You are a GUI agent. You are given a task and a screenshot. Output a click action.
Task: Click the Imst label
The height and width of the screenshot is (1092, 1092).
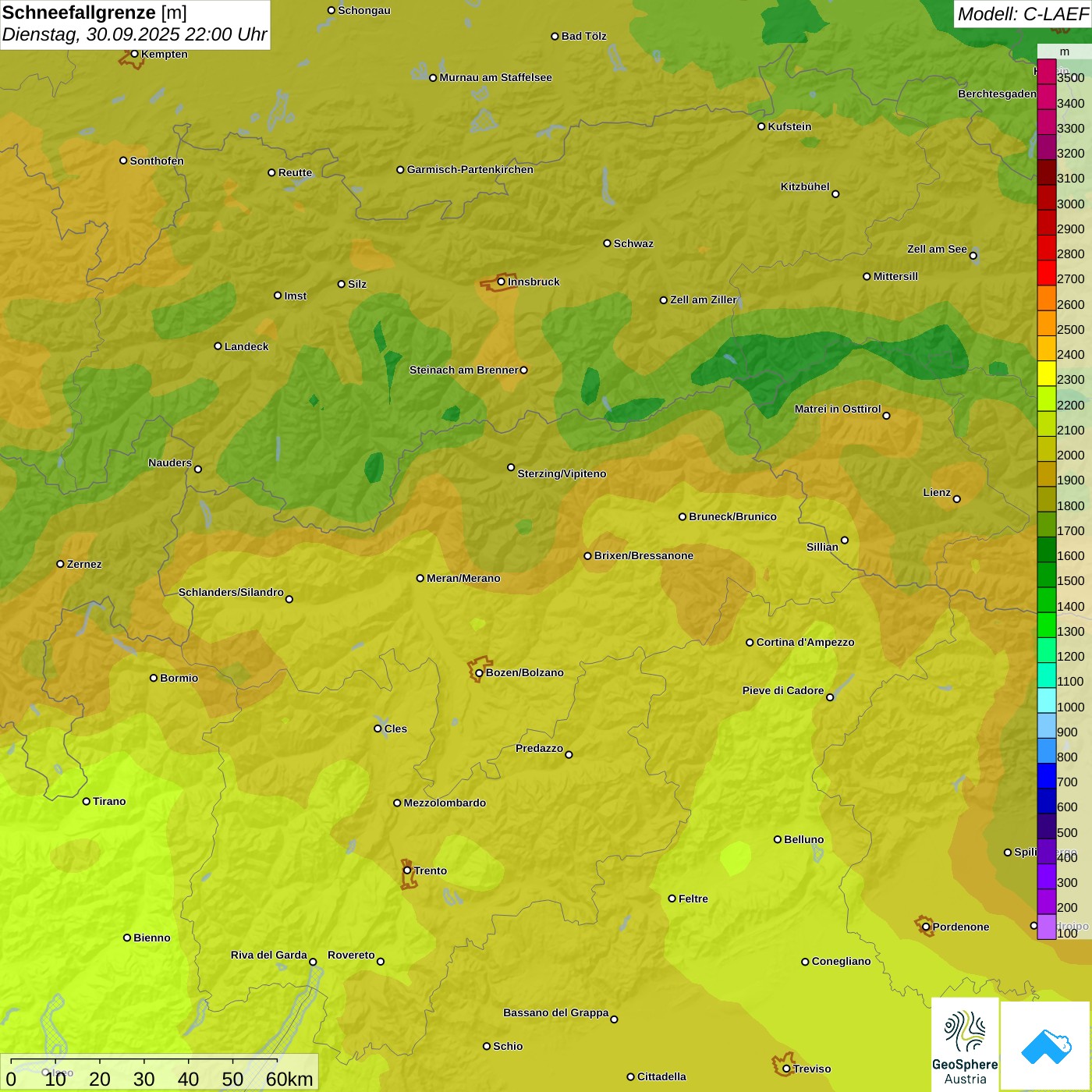coord(295,296)
